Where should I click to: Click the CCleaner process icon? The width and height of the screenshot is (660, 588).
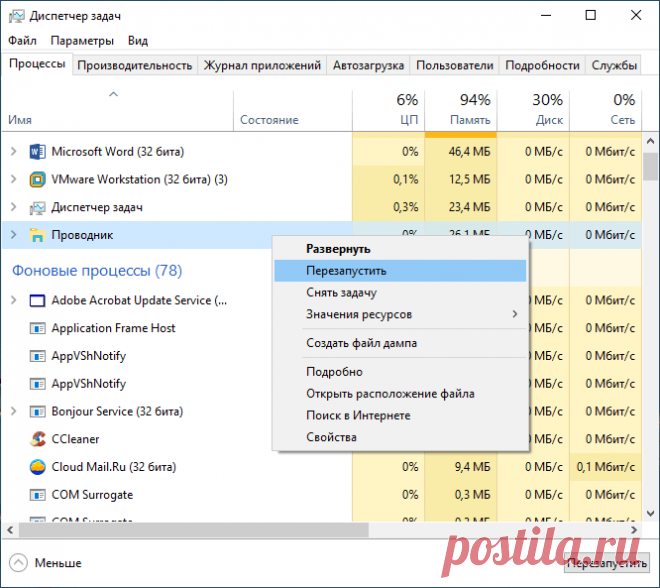pos(37,439)
